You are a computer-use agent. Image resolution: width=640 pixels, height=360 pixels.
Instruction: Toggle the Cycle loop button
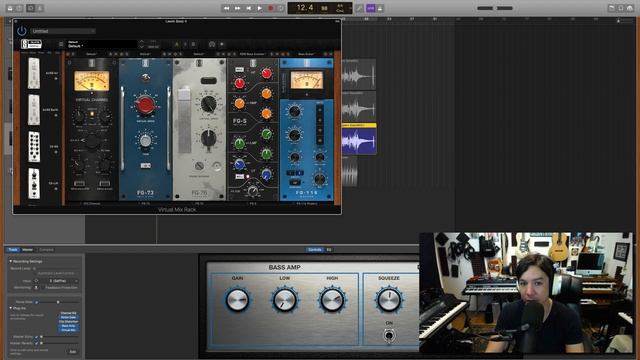click(x=281, y=8)
